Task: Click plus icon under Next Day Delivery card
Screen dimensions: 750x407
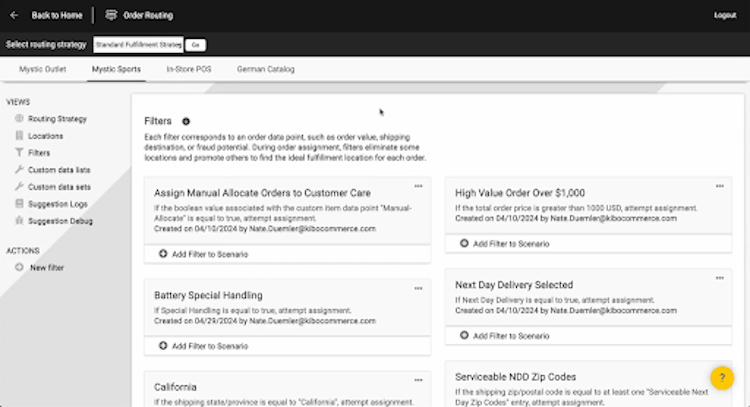Action: pos(464,336)
